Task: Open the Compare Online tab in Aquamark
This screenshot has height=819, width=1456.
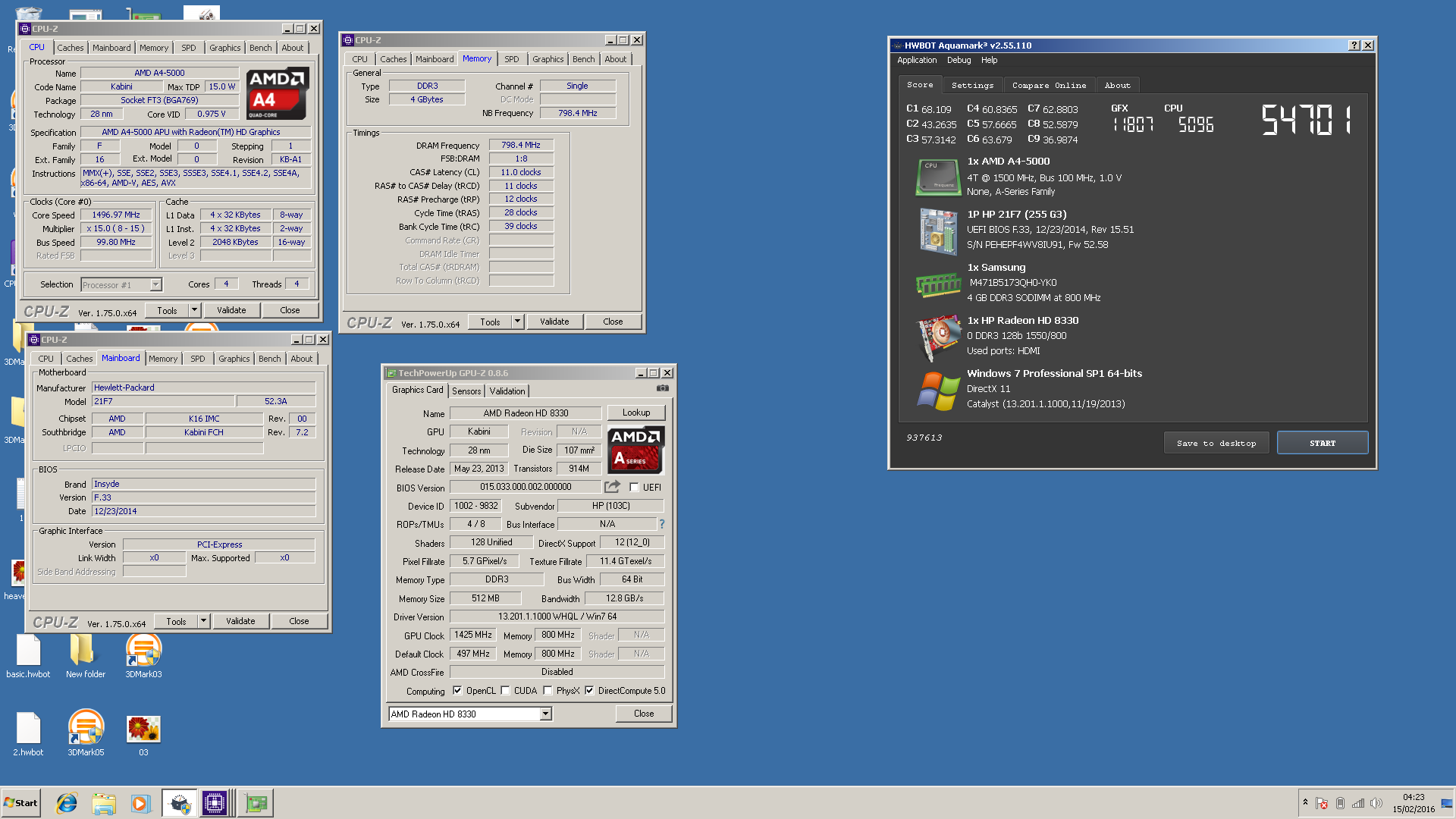Action: coord(1049,85)
